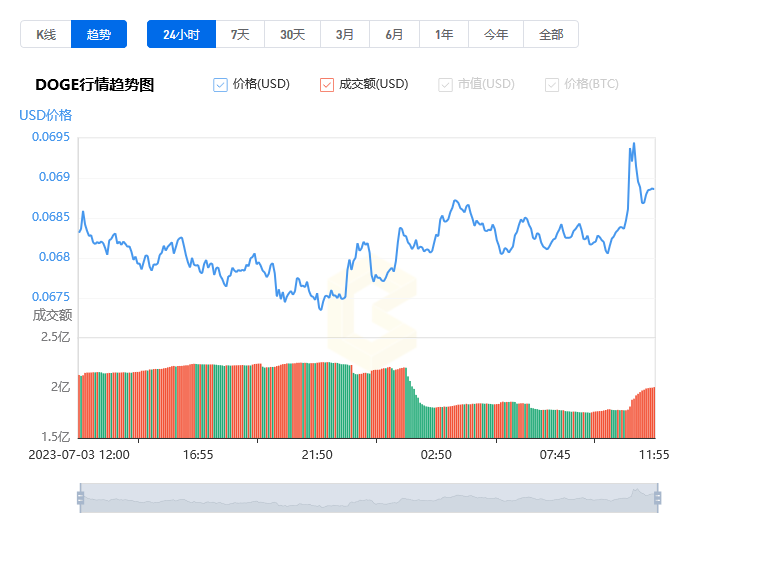
Task: Enable the 市值(USD) series checkbox
Action: (445, 85)
